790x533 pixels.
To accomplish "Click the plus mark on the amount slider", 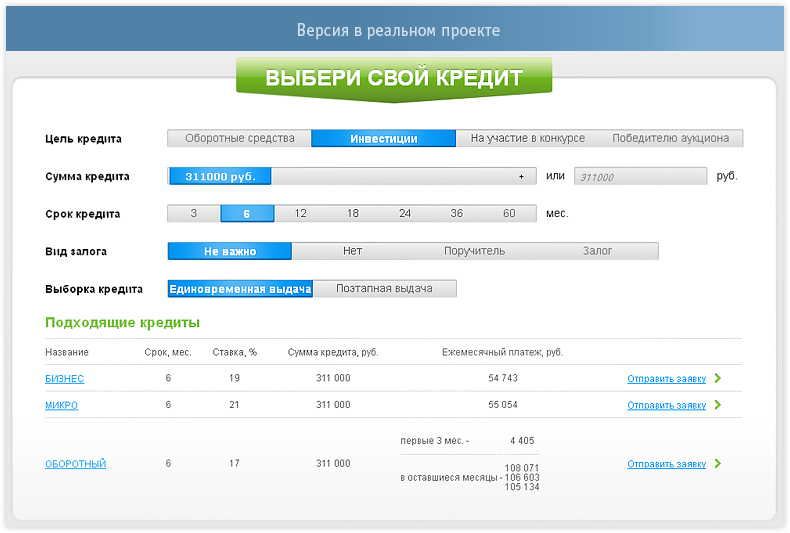I will pos(521,176).
